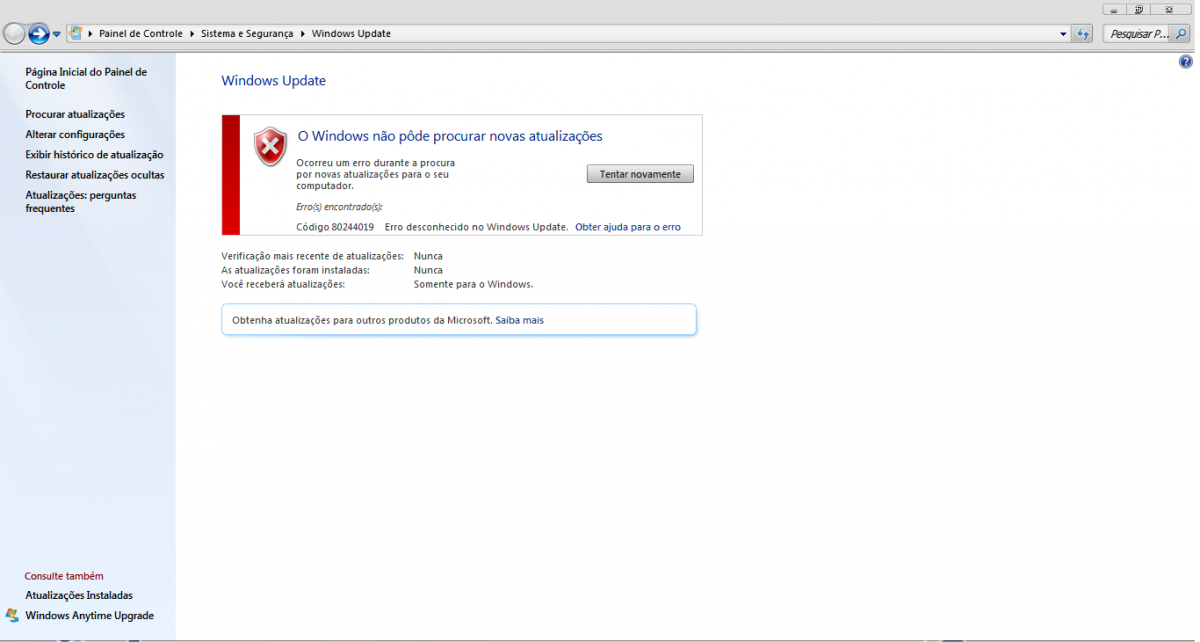Click the Windows Update page heading
This screenshot has height=642, width=1200.
pyautogui.click(x=274, y=81)
